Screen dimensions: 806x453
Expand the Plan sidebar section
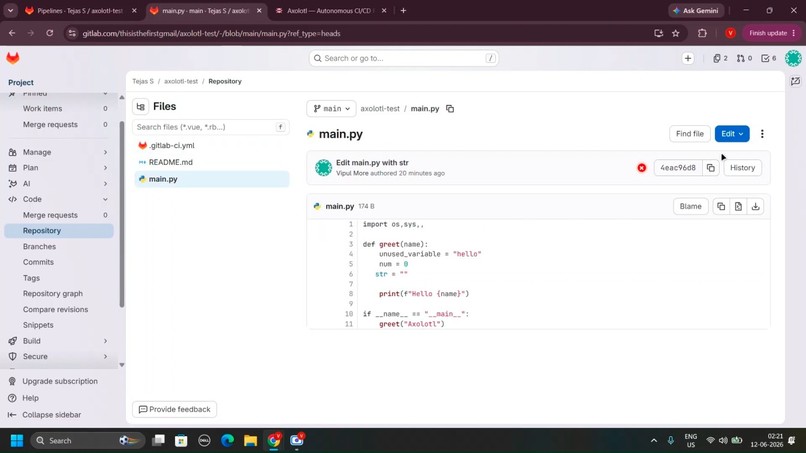(x=59, y=168)
